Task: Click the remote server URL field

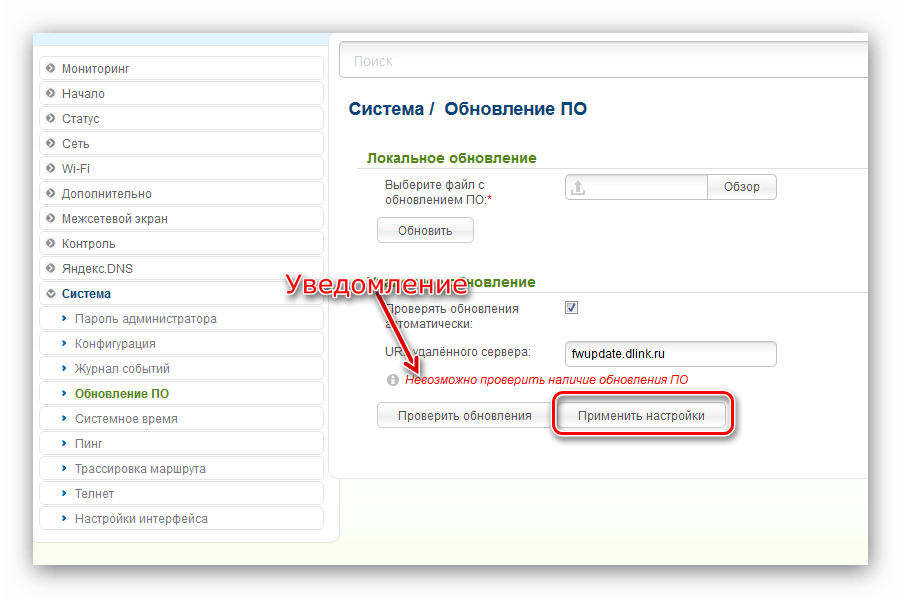Action: pos(671,354)
